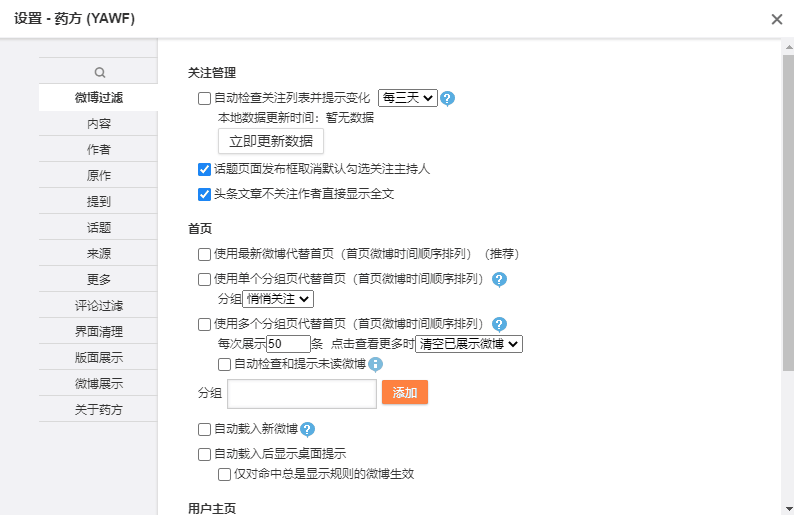
Task: Enable 自动检查关注列表并提示变化 checkbox
Action: 205,99
